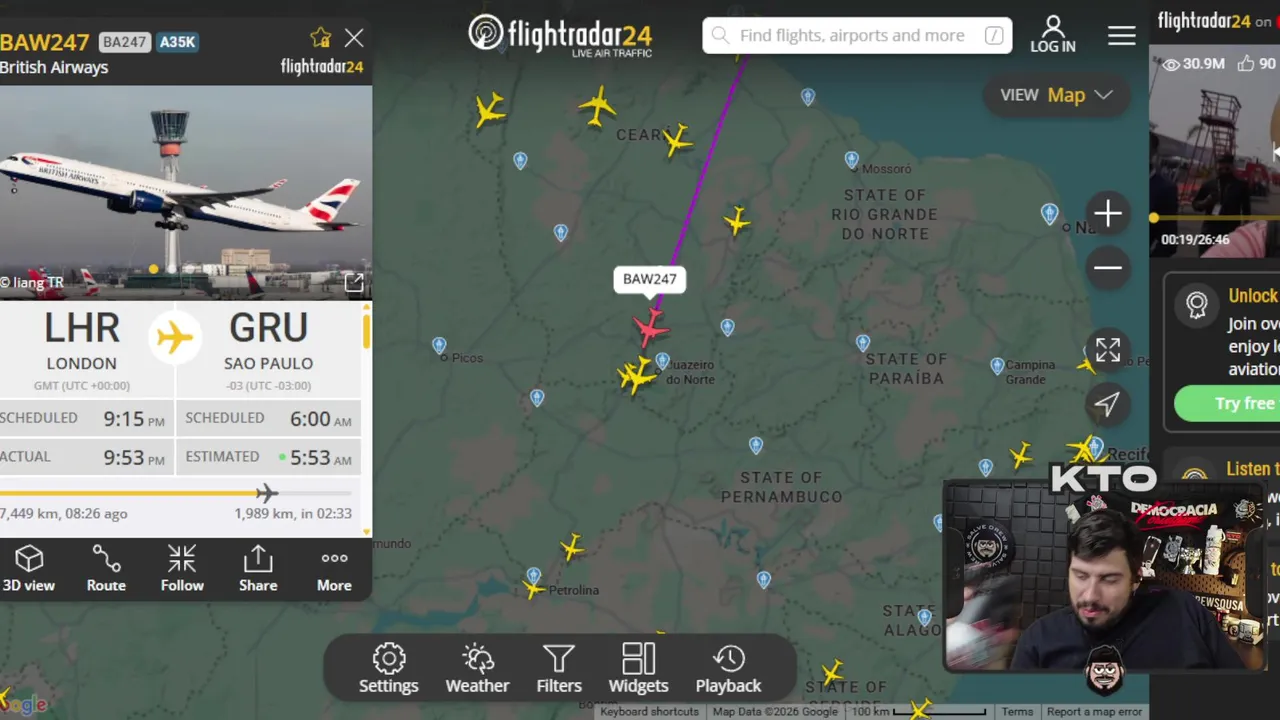
Task: Share the BAW247 flight
Action: [x=258, y=568]
